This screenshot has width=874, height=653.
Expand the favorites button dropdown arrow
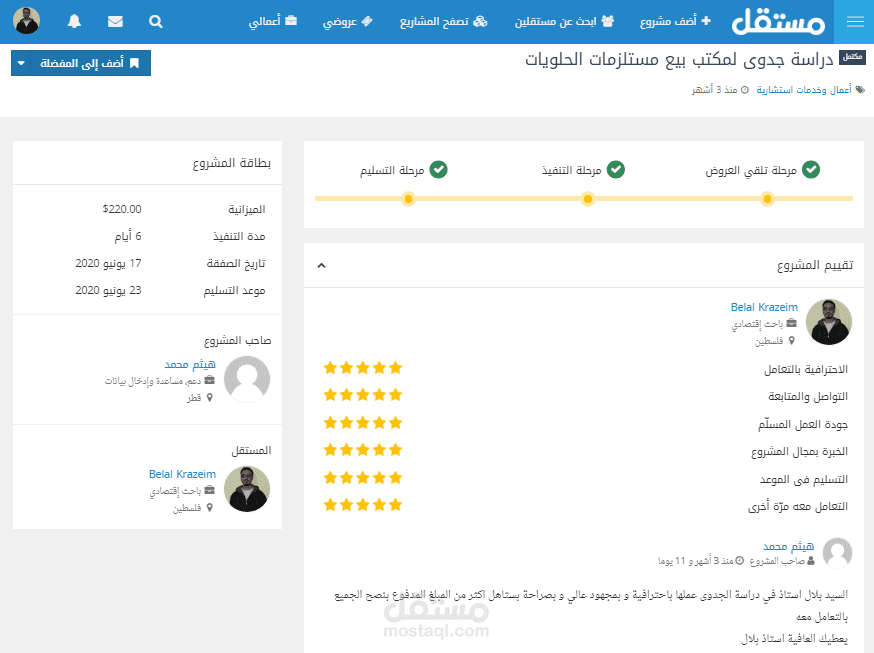tap(21, 63)
